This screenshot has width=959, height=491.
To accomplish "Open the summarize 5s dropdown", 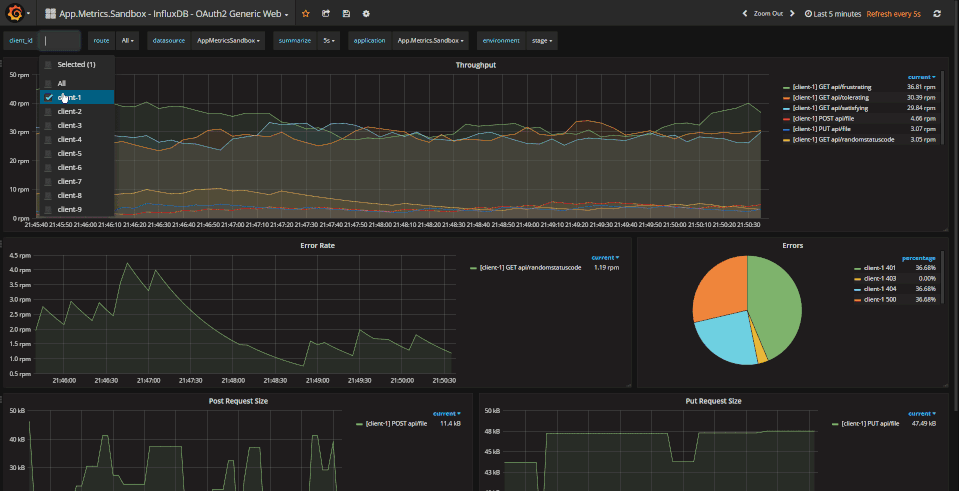I will [329, 41].
